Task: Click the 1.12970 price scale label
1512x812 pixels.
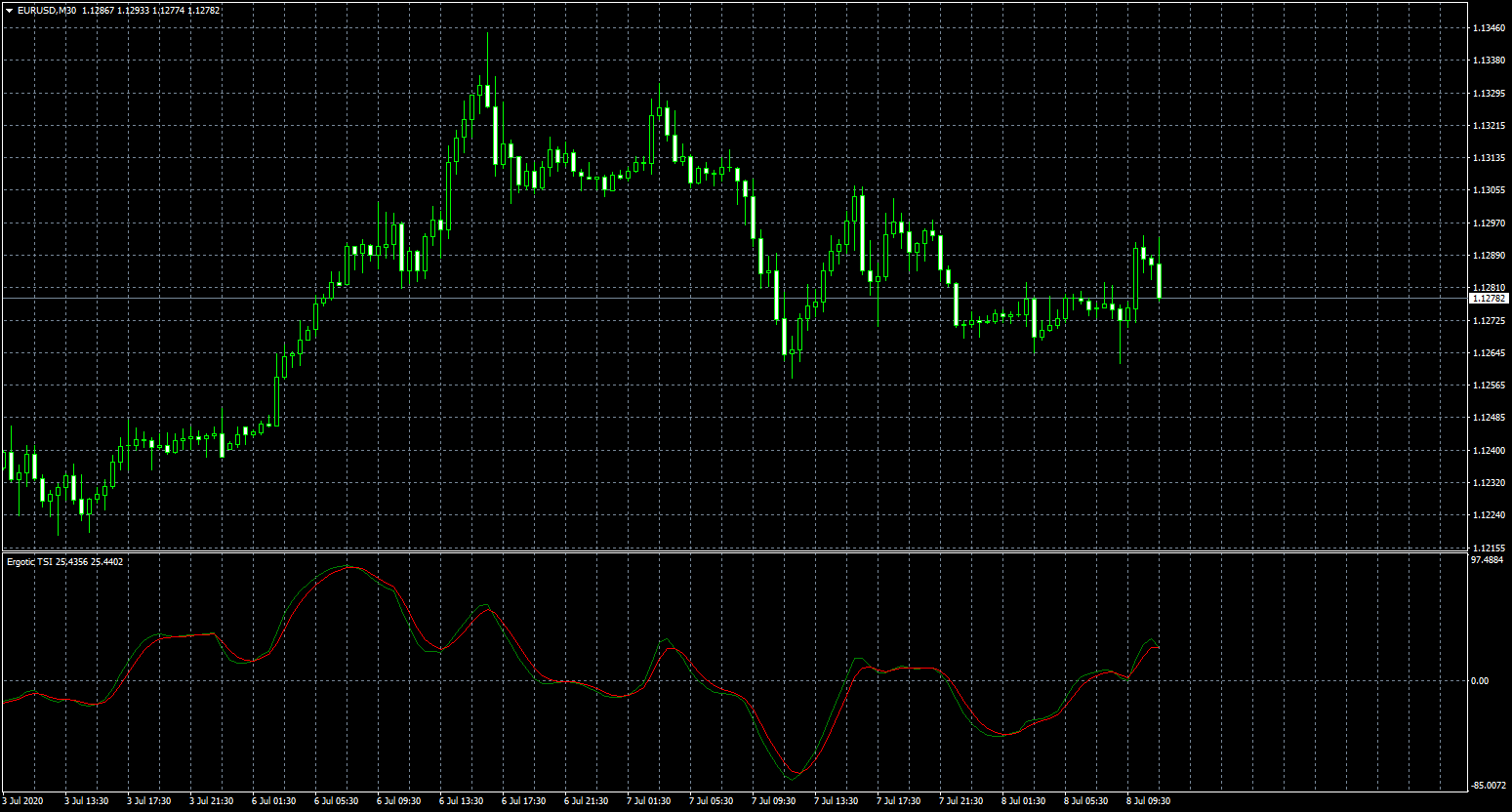Action: point(1489,223)
